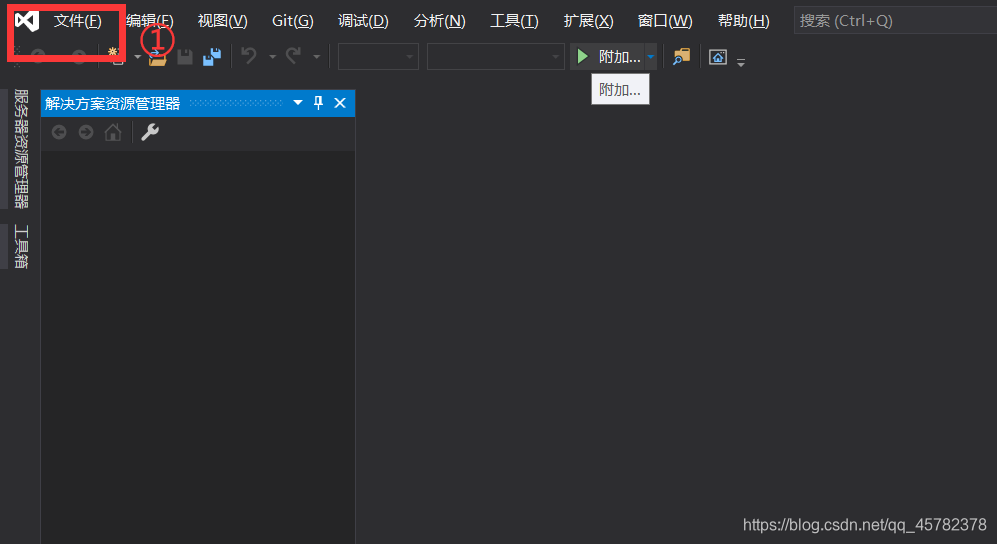Click the Home icon in Solution Explorer
This screenshot has height=544, width=997.
coord(113,132)
